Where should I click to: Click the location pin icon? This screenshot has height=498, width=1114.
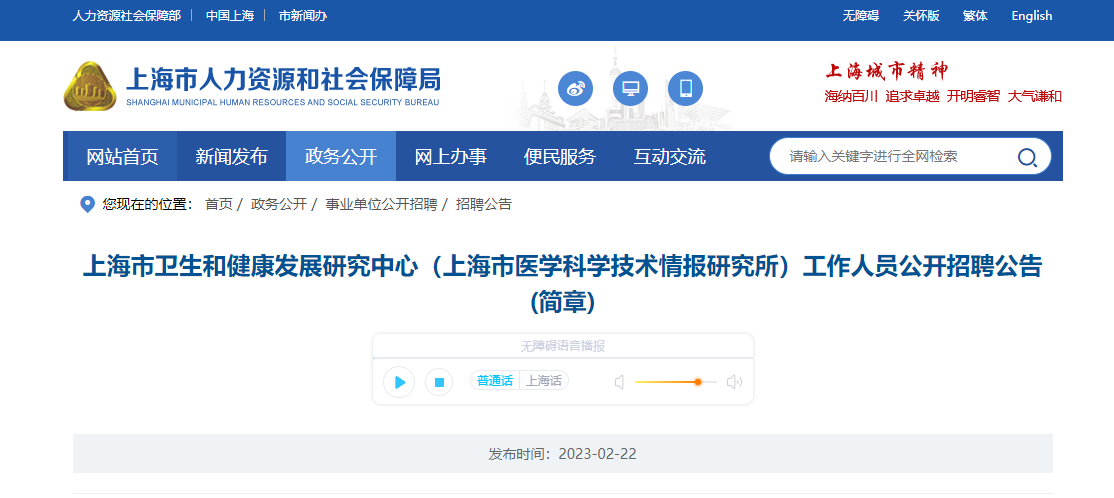pyautogui.click(x=87, y=205)
